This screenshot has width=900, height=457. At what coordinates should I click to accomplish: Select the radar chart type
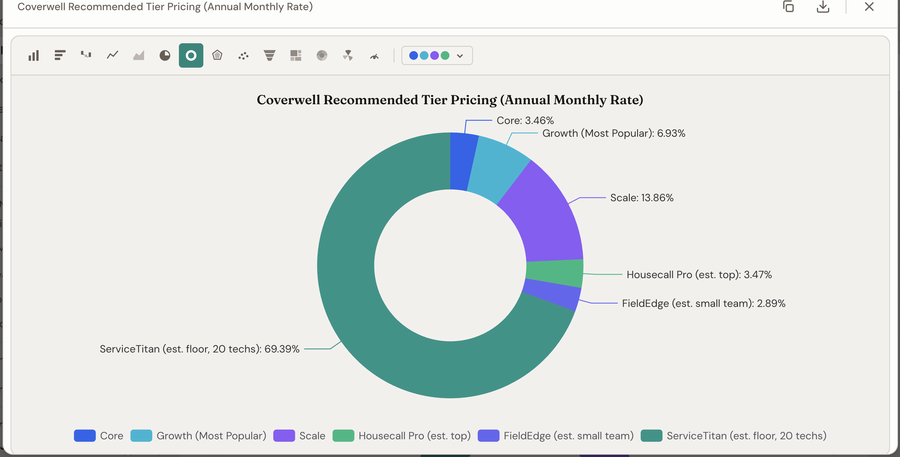coord(217,56)
